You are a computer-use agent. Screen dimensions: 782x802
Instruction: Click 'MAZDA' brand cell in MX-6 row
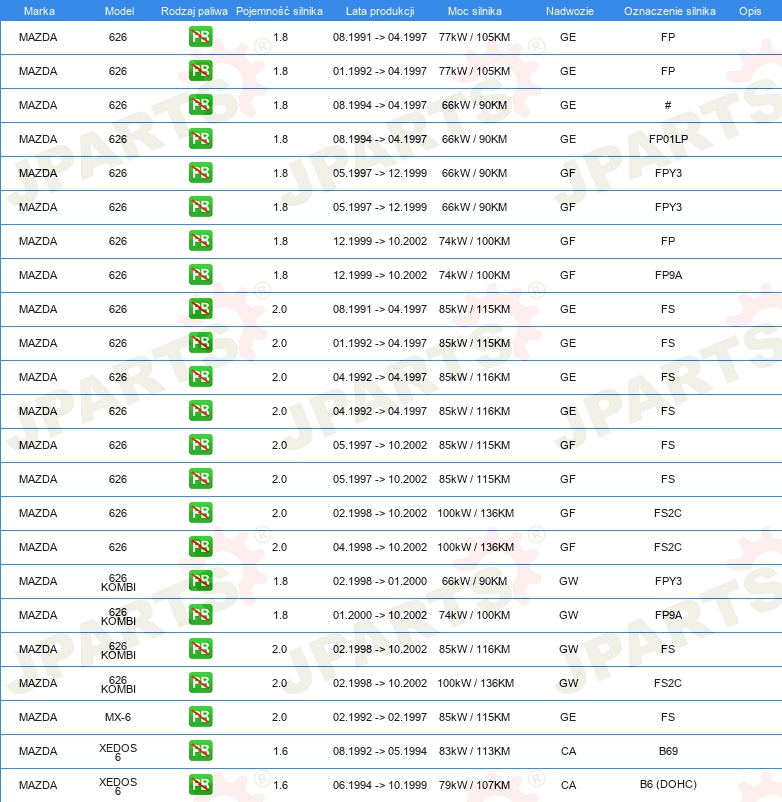pyautogui.click(x=38, y=717)
